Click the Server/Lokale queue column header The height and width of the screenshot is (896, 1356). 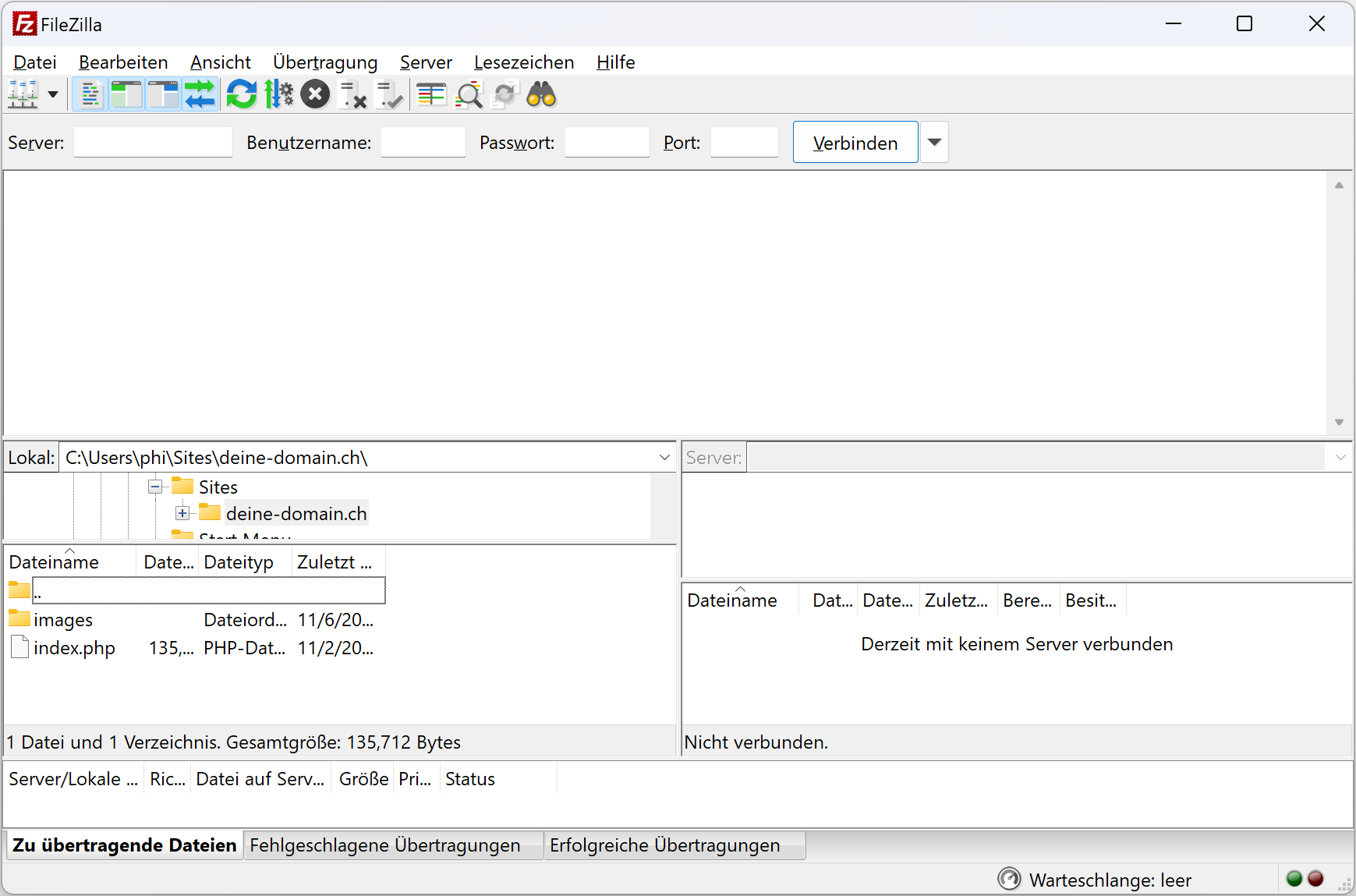point(74,779)
